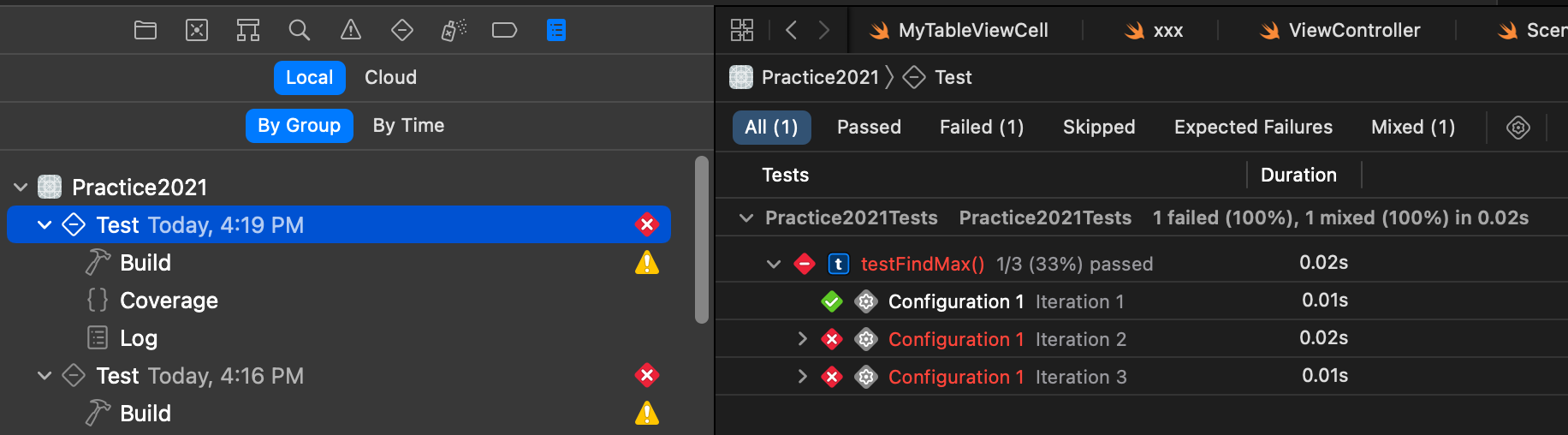Screen dimensions: 1568x435
Task: Open the MyTableViewCell editor tab
Action: 959,31
